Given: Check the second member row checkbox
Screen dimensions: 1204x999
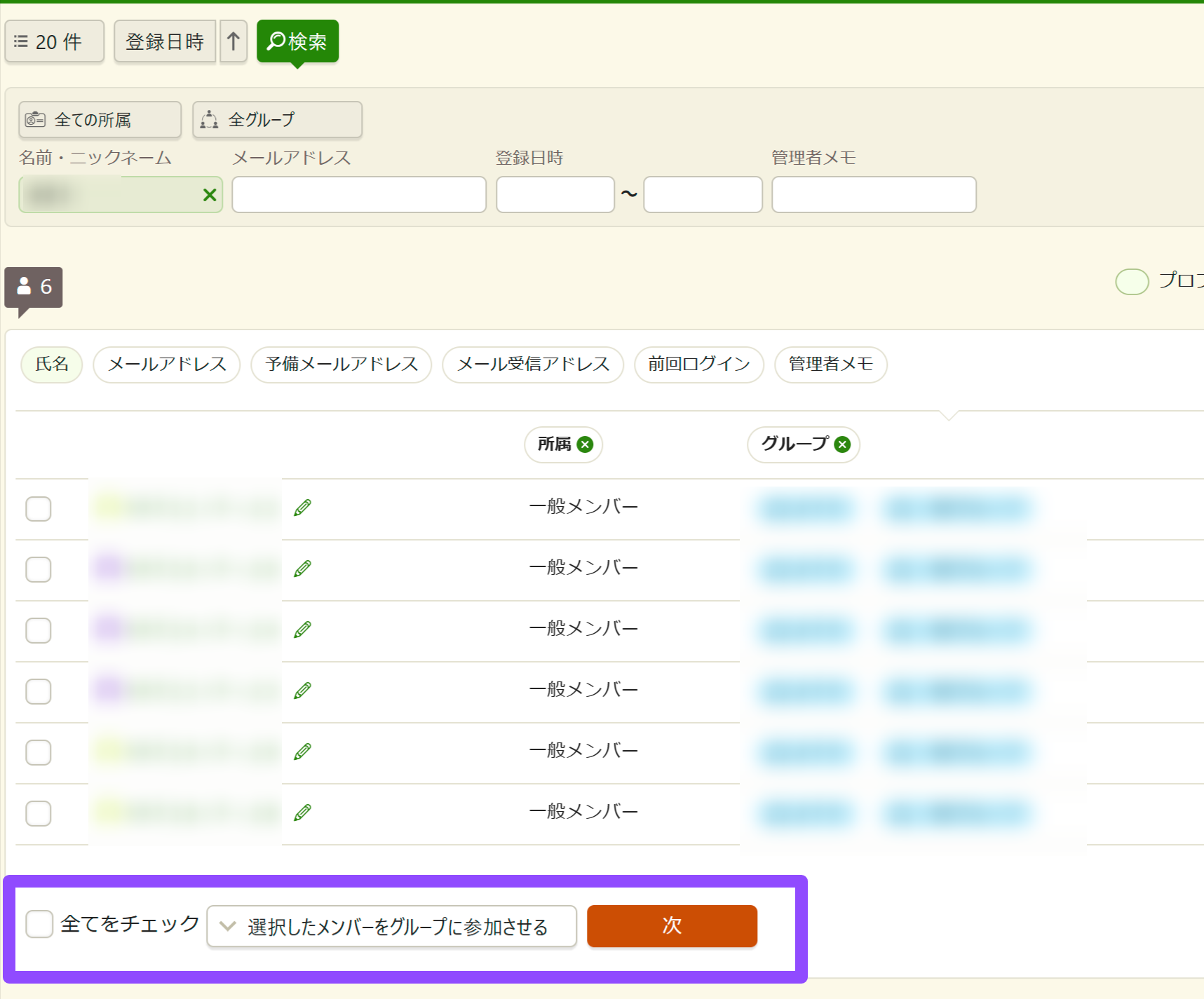Looking at the screenshot, I should pos(39,569).
